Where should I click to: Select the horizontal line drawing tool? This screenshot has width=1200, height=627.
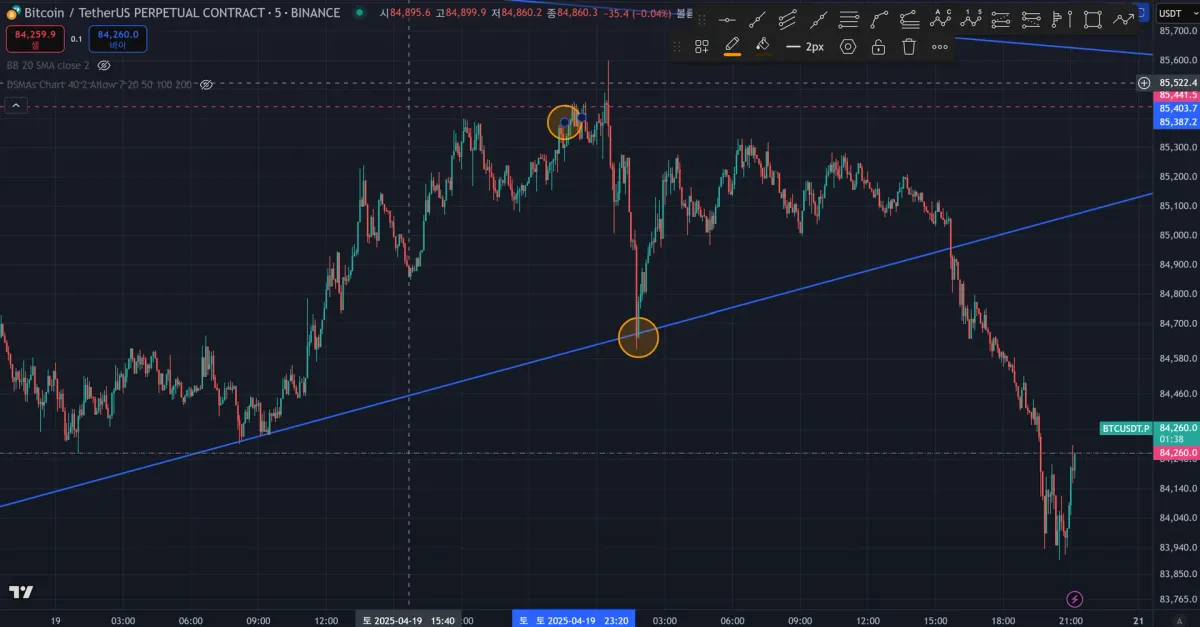(x=728, y=19)
